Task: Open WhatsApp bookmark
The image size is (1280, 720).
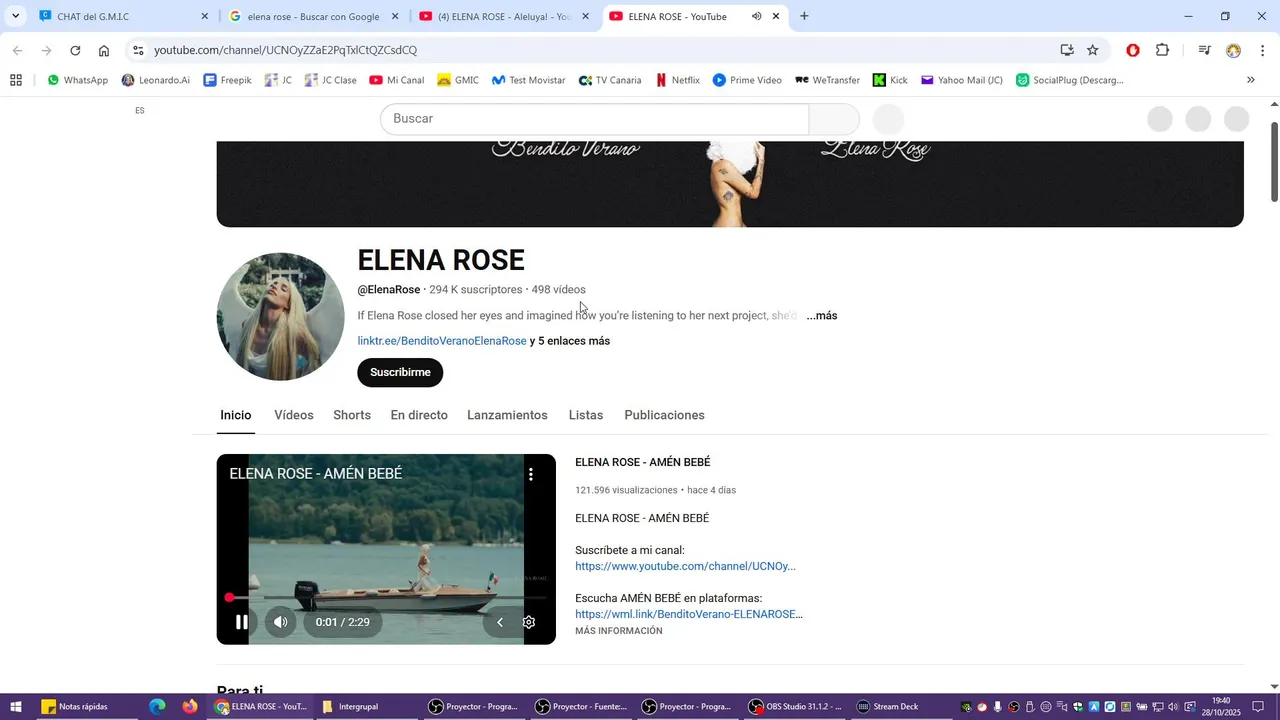Action: point(77,80)
